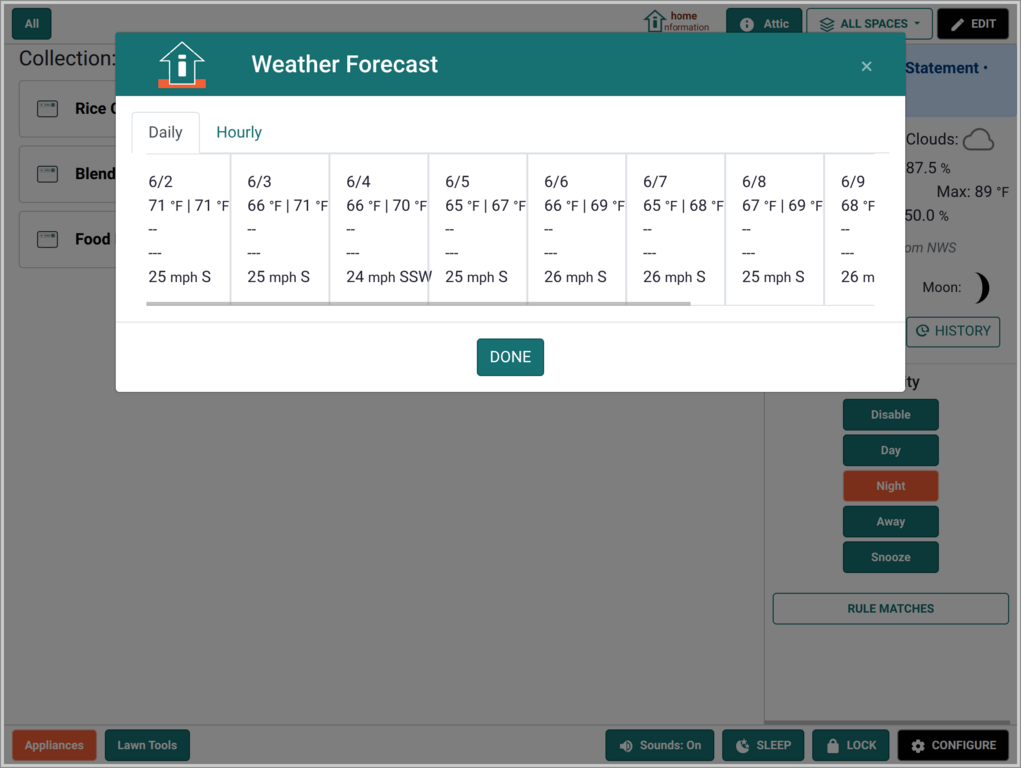Click the 6/6 forecast date
This screenshot has width=1021, height=768.
tap(556, 182)
